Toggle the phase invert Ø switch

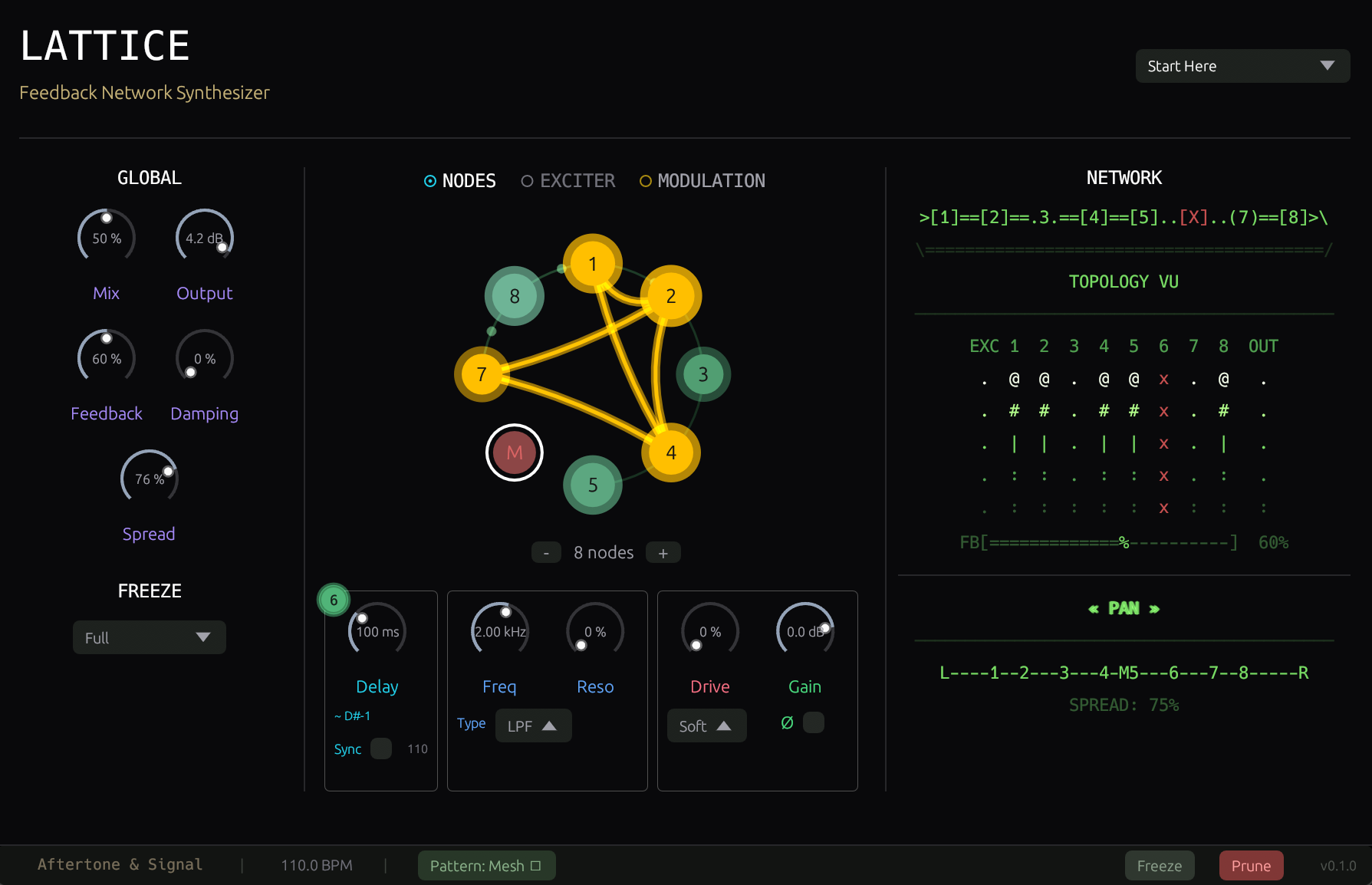813,722
